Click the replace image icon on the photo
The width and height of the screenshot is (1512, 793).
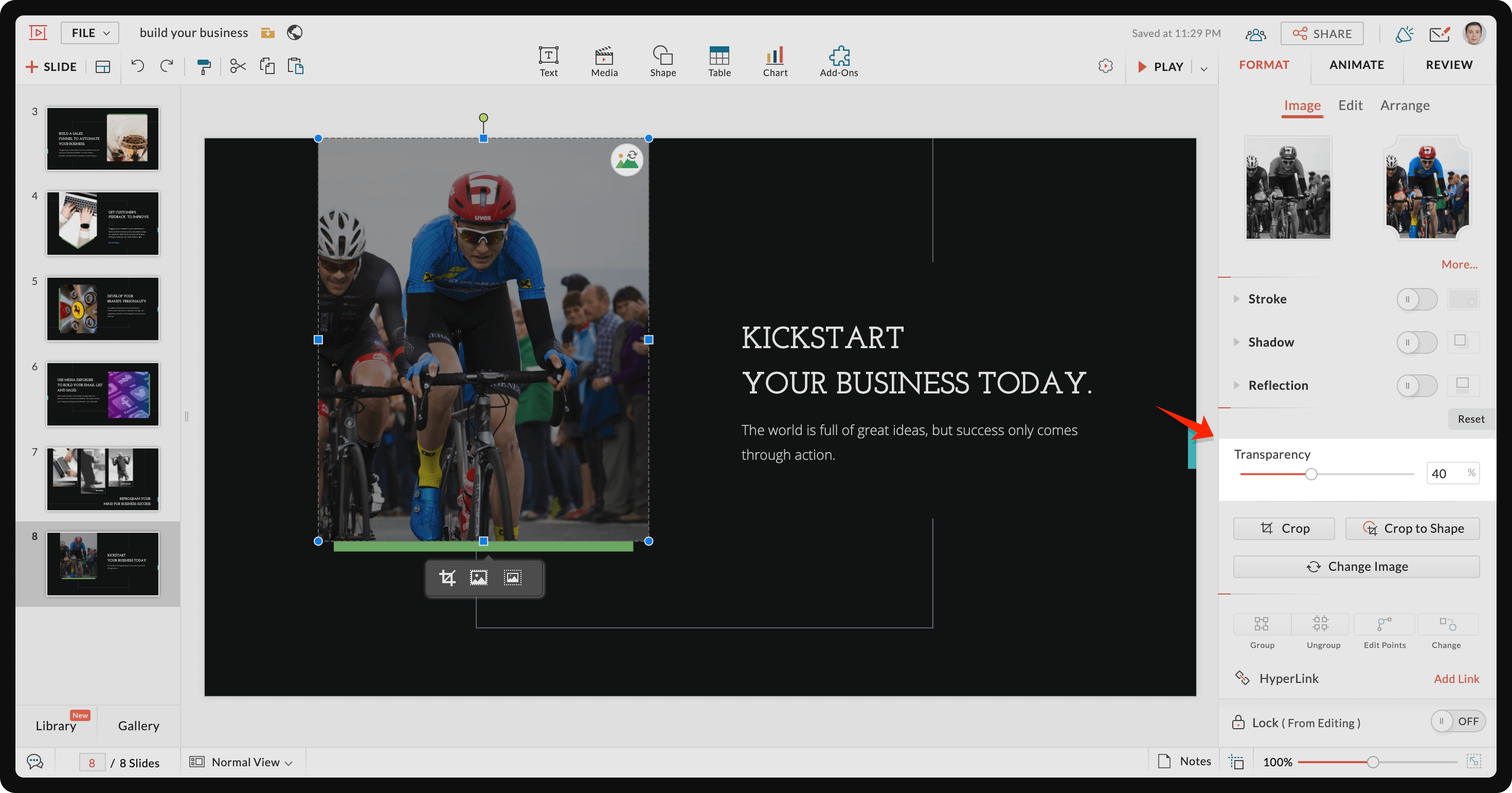coord(627,159)
